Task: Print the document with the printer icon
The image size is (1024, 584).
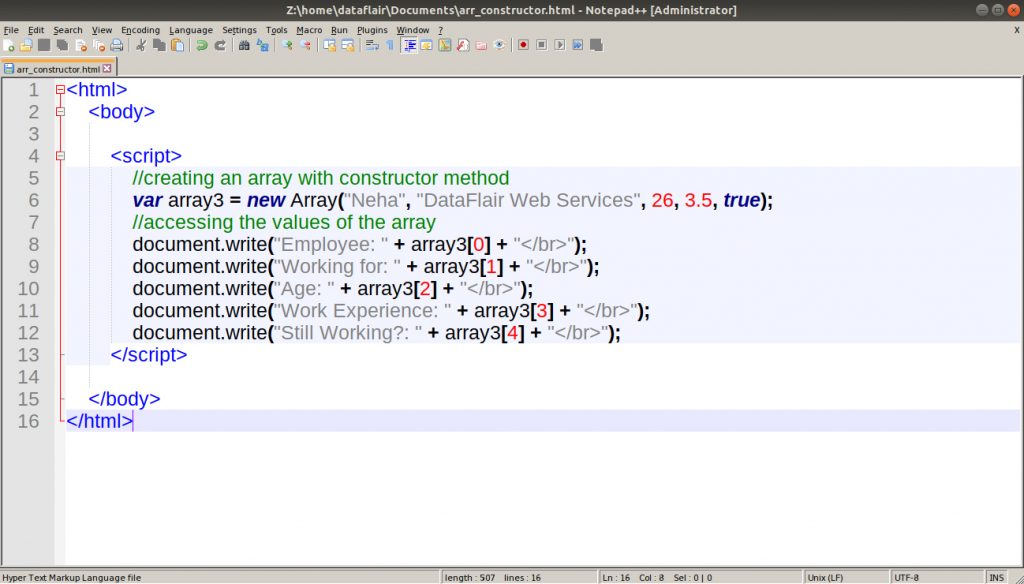Action: tap(116, 45)
